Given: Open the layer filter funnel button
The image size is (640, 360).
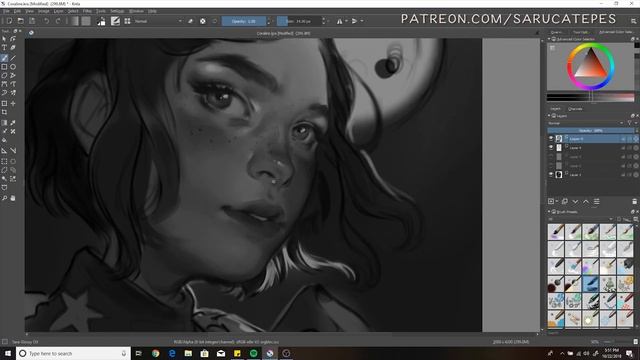Looking at the screenshot, I should click(x=629, y=123).
